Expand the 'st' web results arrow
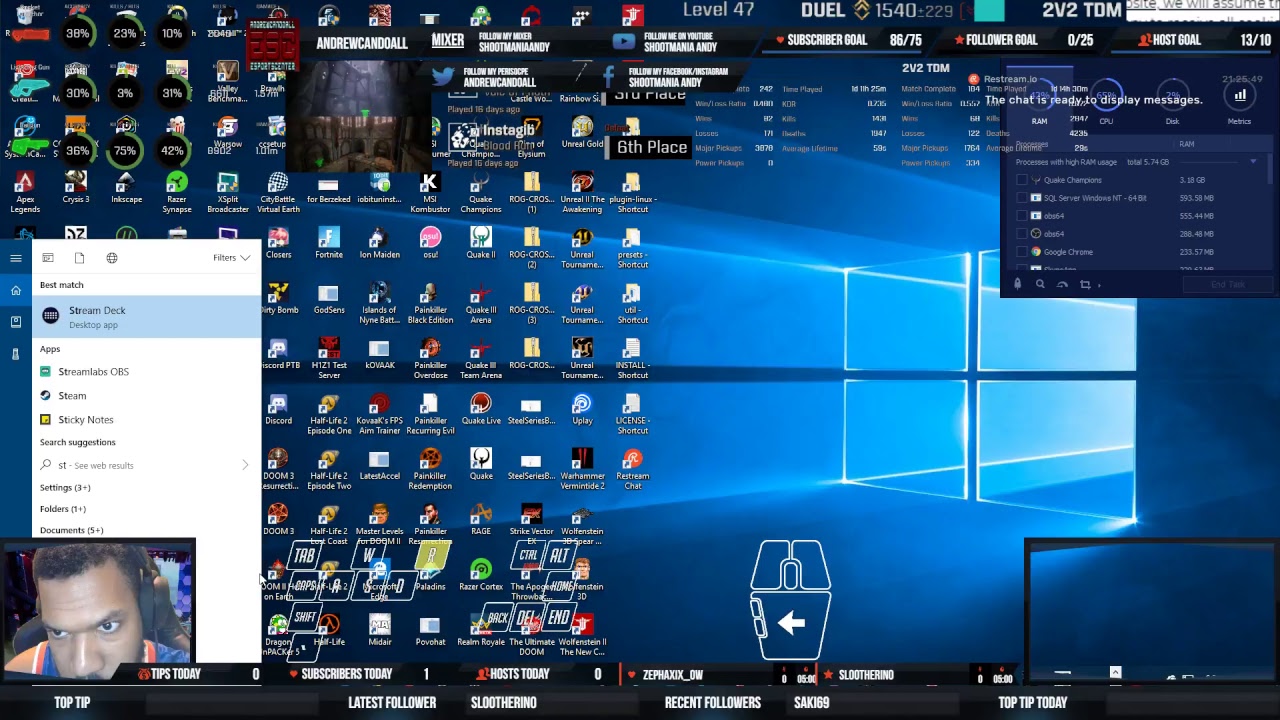This screenshot has width=1280, height=720. [x=245, y=465]
